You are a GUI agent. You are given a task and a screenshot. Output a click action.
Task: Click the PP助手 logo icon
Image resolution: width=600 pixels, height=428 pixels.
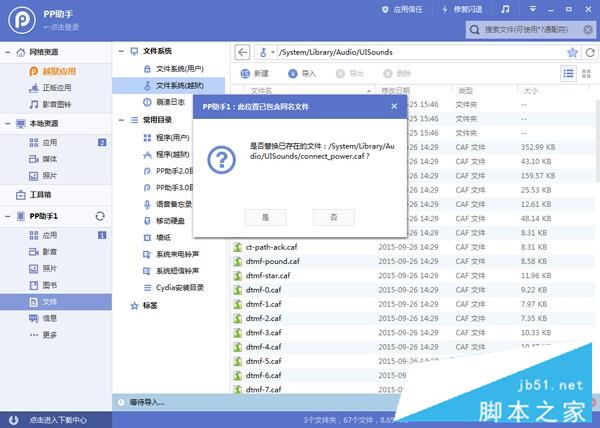22,20
